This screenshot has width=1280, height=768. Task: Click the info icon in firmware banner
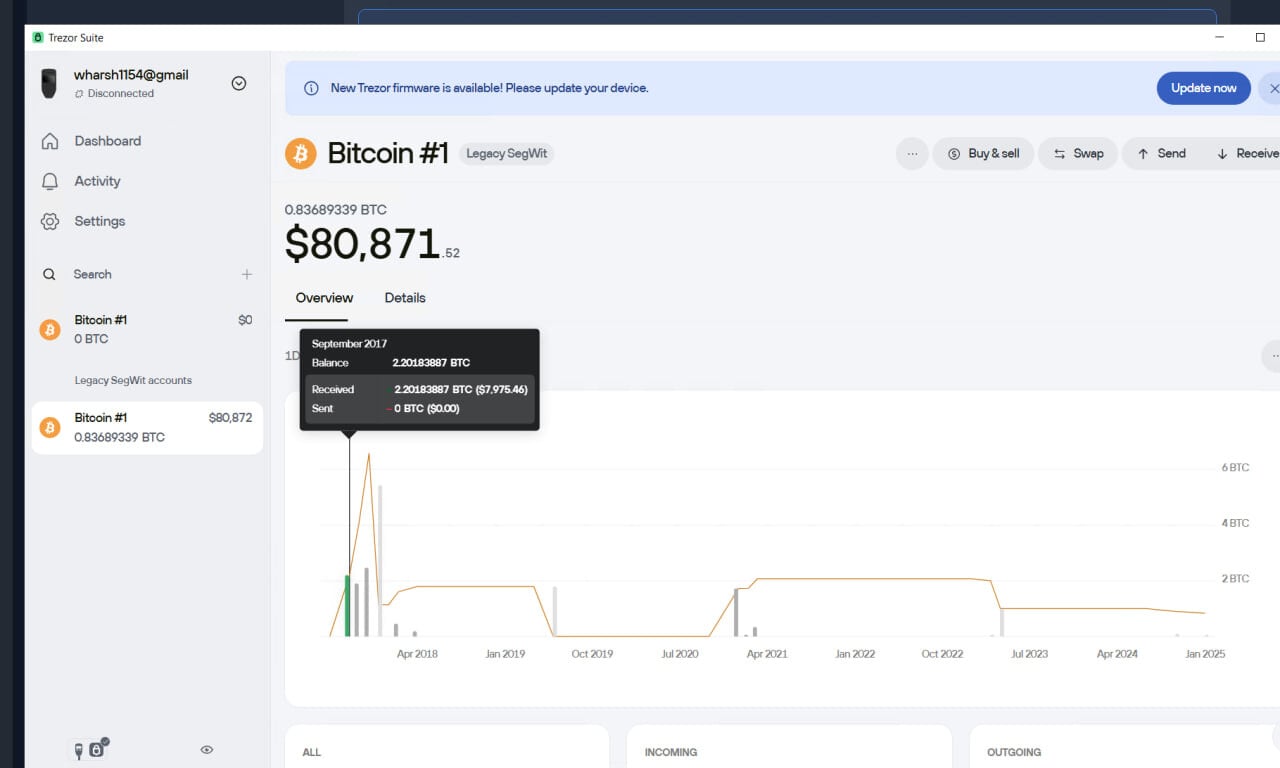pyautogui.click(x=312, y=88)
